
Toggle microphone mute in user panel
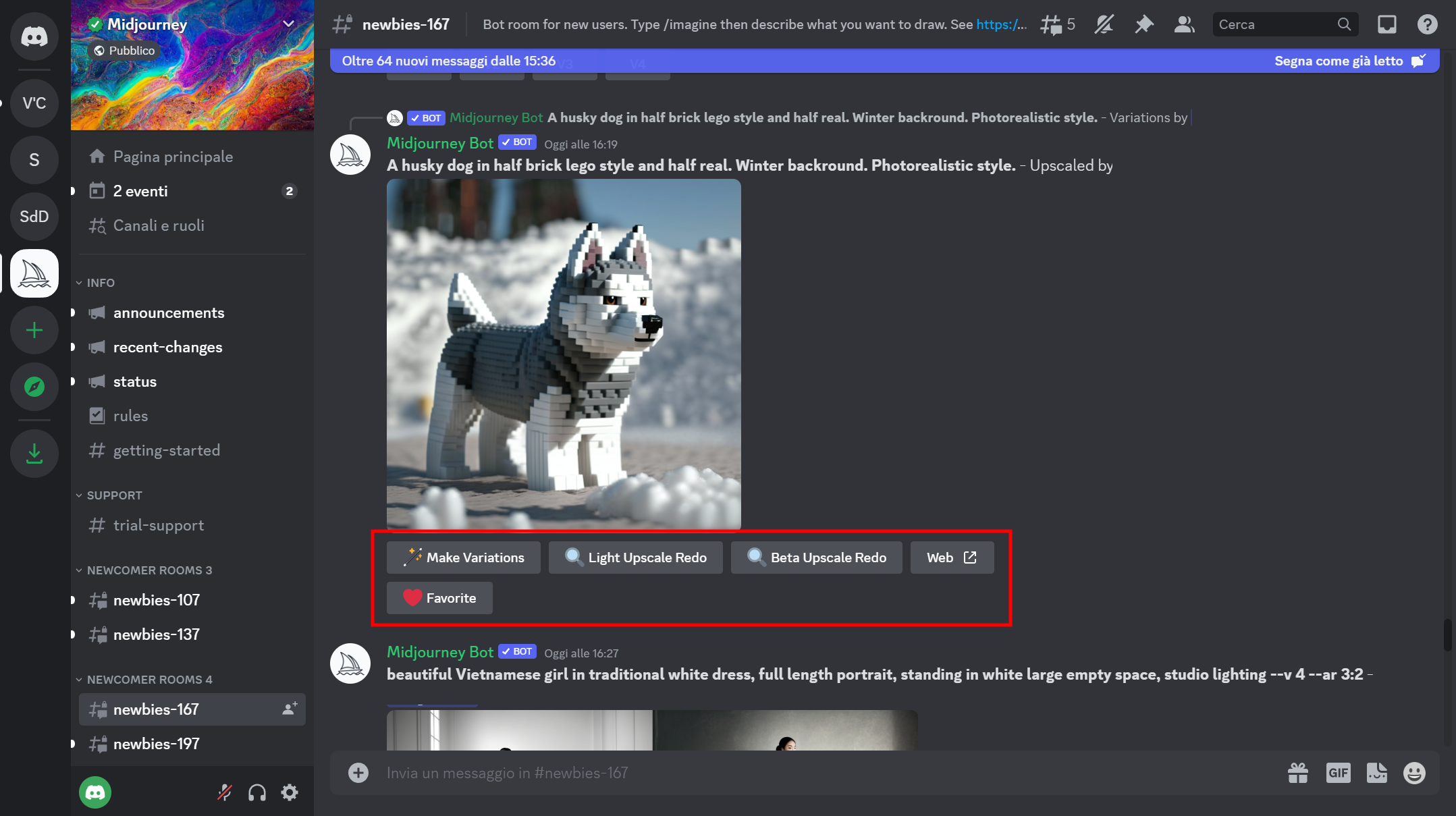coord(225,792)
